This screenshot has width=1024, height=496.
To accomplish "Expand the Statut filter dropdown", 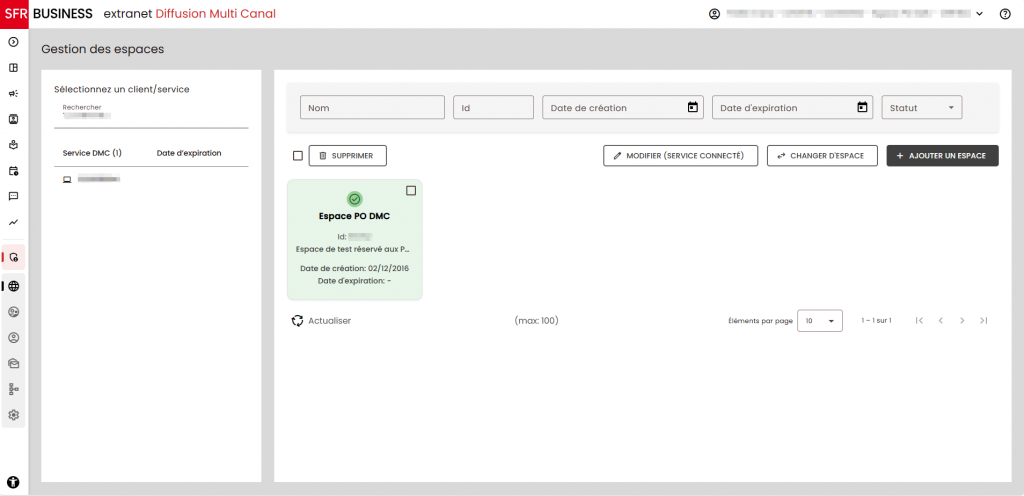I will 921,108.
